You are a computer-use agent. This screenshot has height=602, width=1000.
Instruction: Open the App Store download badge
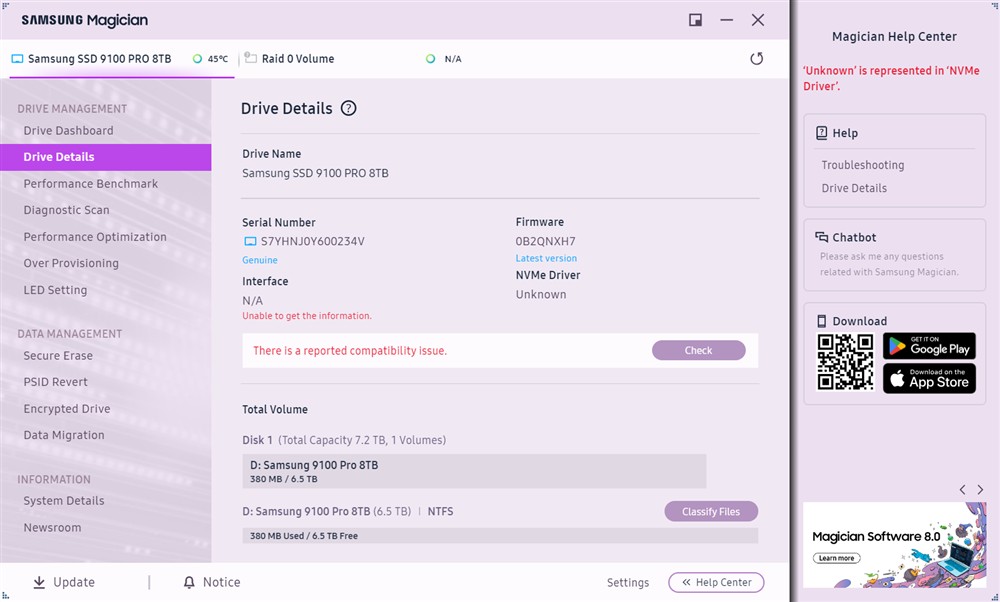pos(929,378)
